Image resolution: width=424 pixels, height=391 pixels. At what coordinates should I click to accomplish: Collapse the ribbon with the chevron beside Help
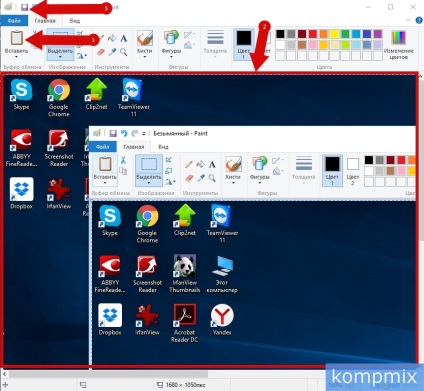coord(408,21)
